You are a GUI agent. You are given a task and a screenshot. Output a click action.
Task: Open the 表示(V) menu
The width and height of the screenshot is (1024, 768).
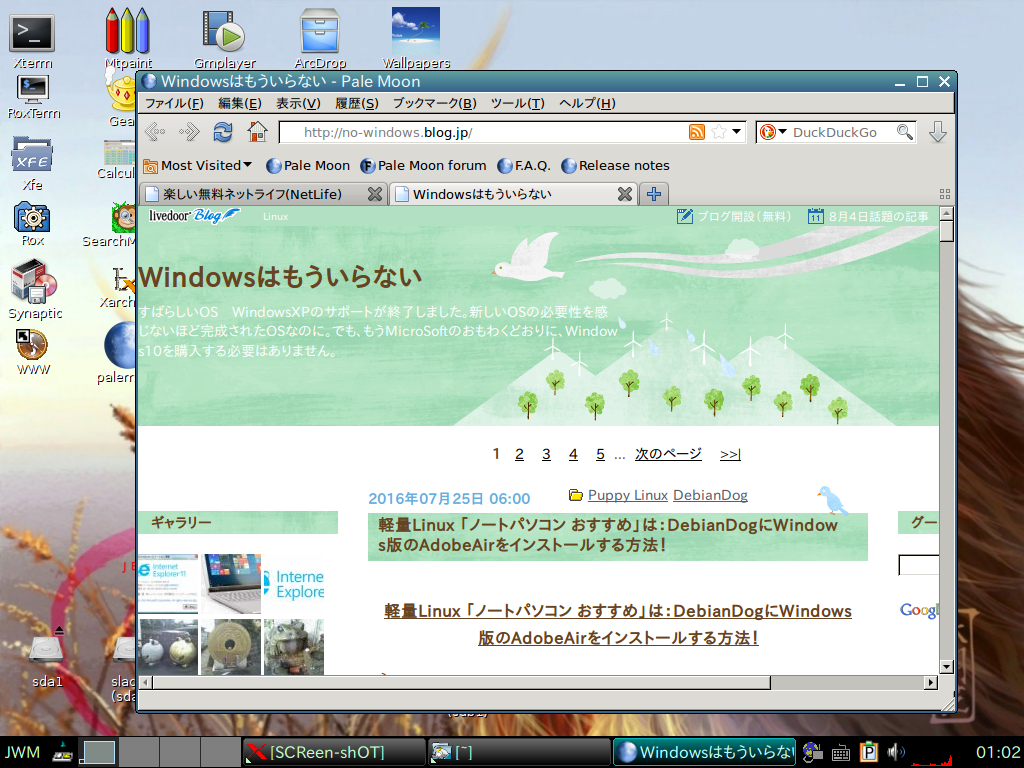pyautogui.click(x=298, y=103)
